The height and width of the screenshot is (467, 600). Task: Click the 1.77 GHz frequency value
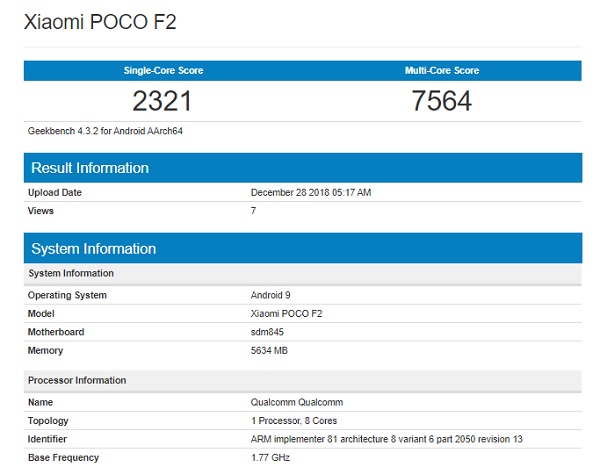270,457
